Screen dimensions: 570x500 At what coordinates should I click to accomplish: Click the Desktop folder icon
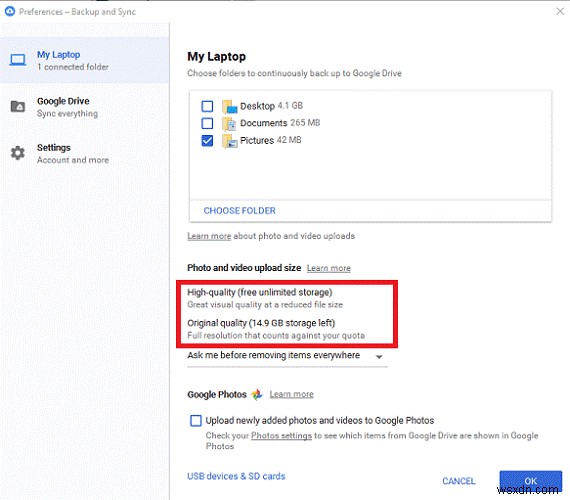pyautogui.click(x=229, y=106)
